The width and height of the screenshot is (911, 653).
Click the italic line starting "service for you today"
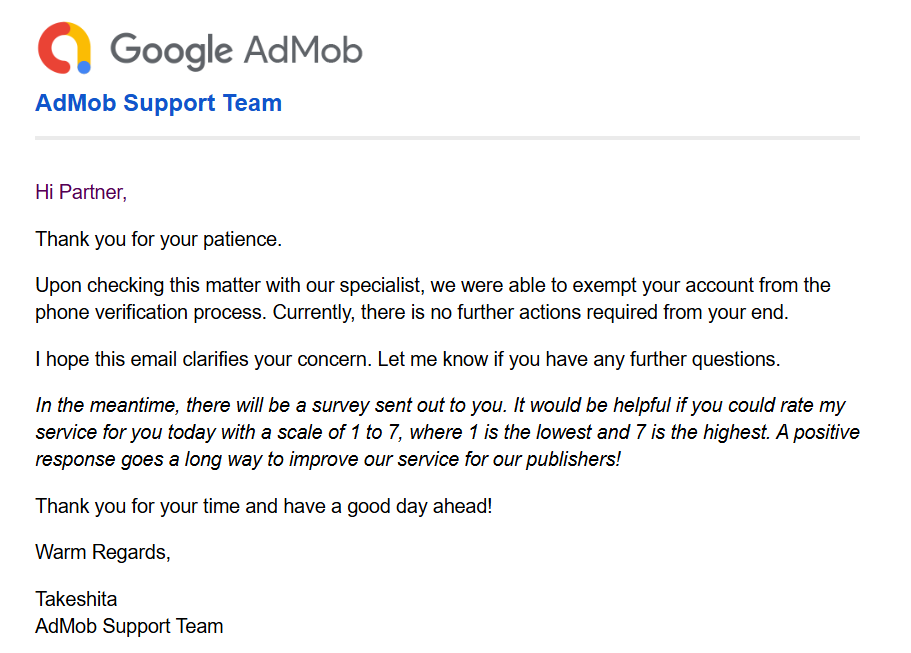447,433
